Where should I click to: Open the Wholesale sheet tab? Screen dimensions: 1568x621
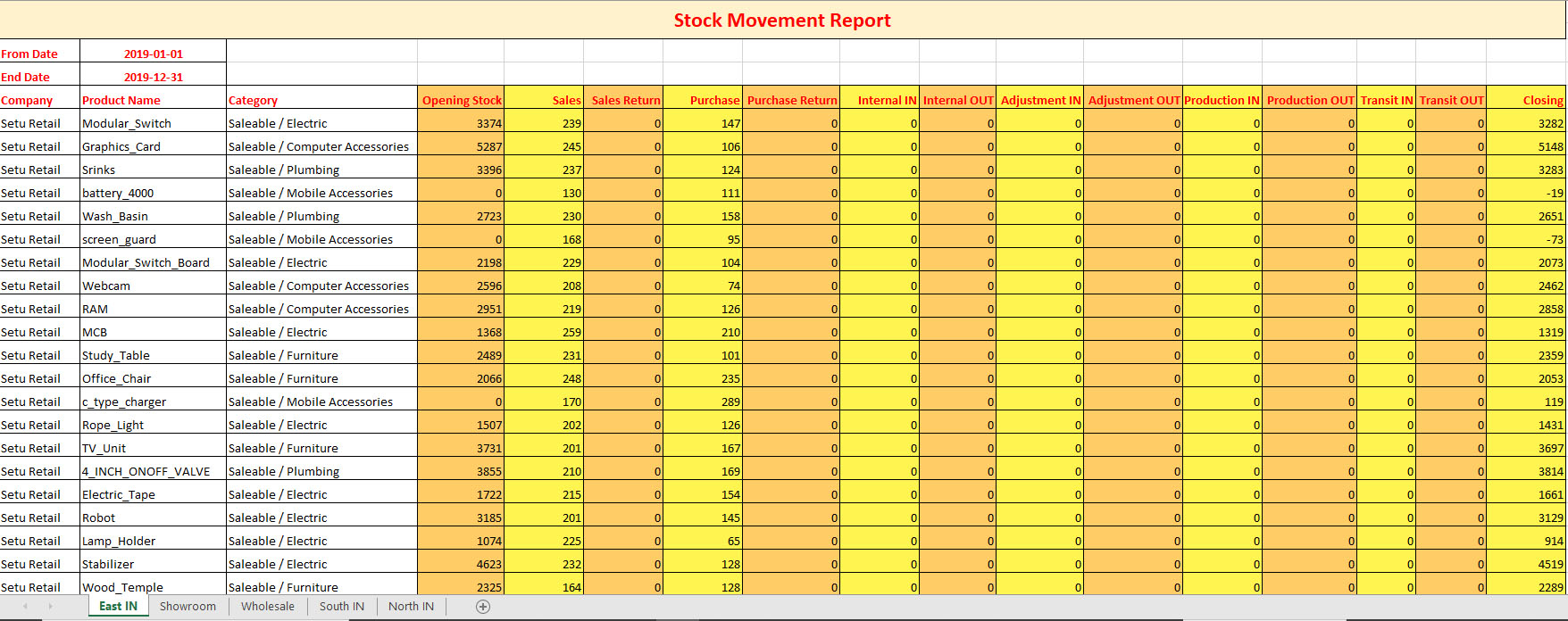[x=268, y=607]
